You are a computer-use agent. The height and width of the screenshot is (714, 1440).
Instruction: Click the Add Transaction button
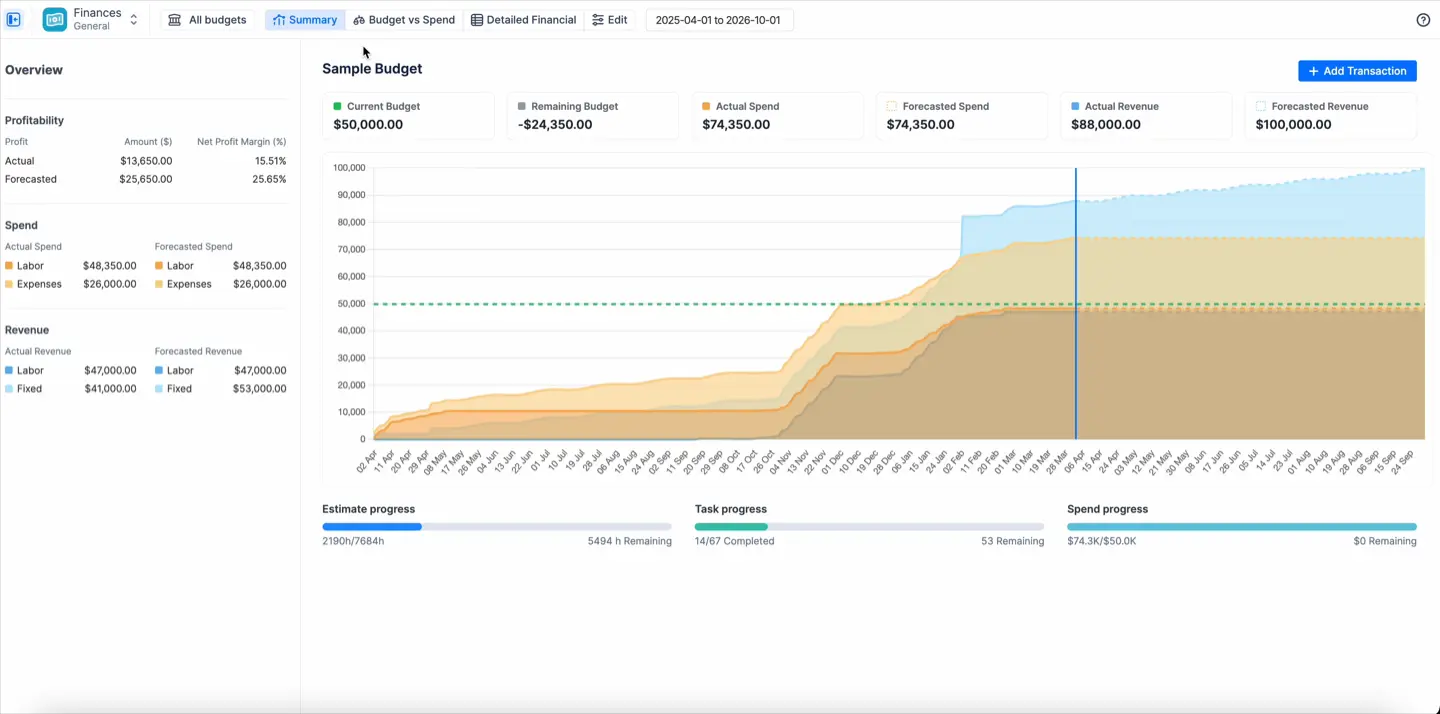click(x=1357, y=71)
